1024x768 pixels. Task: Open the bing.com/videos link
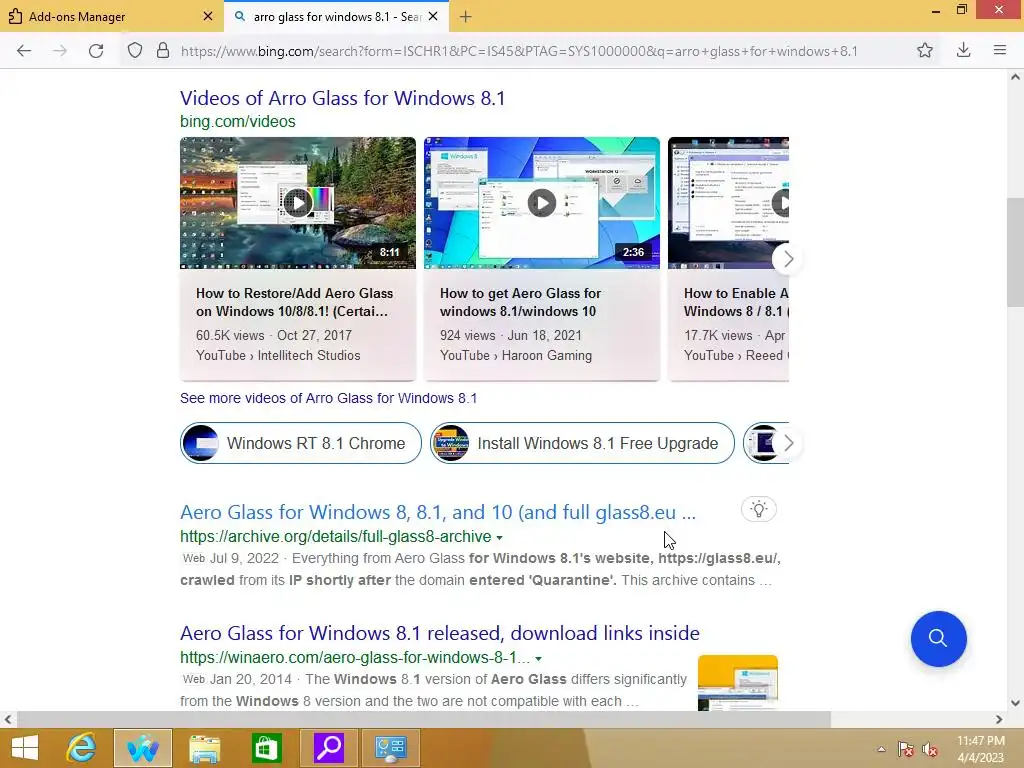click(238, 121)
